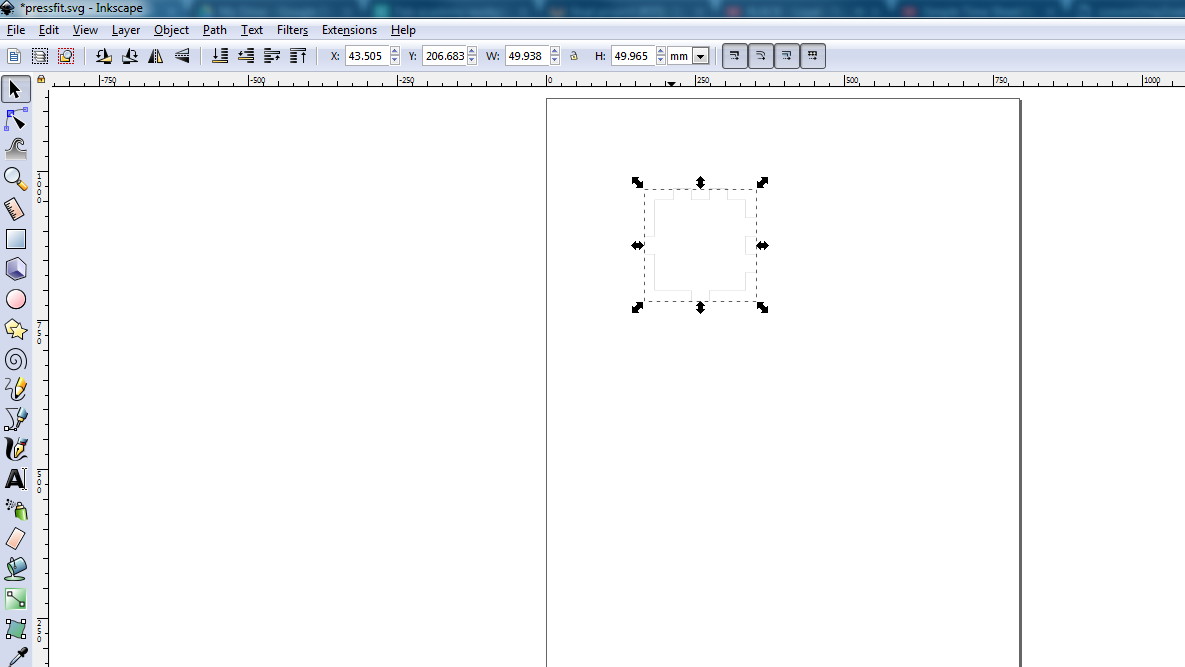
Task: Increase the X coordinate with up arrow
Action: [x=394, y=51]
